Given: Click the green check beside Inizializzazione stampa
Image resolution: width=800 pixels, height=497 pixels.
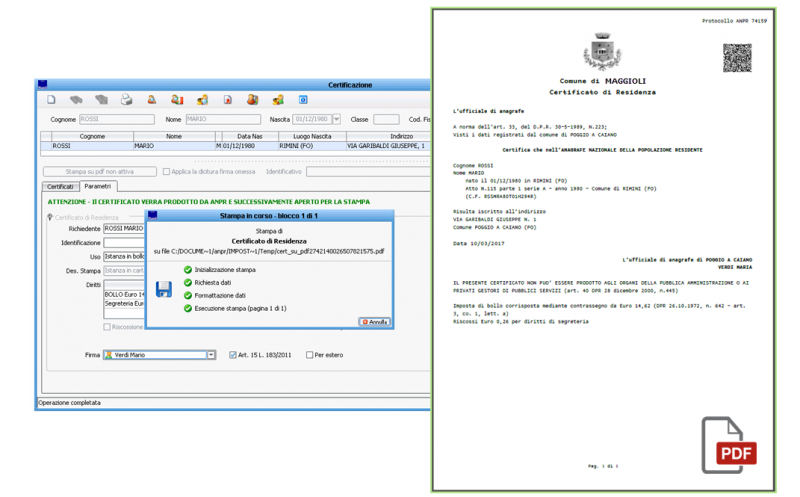Looking at the screenshot, I should (x=188, y=269).
